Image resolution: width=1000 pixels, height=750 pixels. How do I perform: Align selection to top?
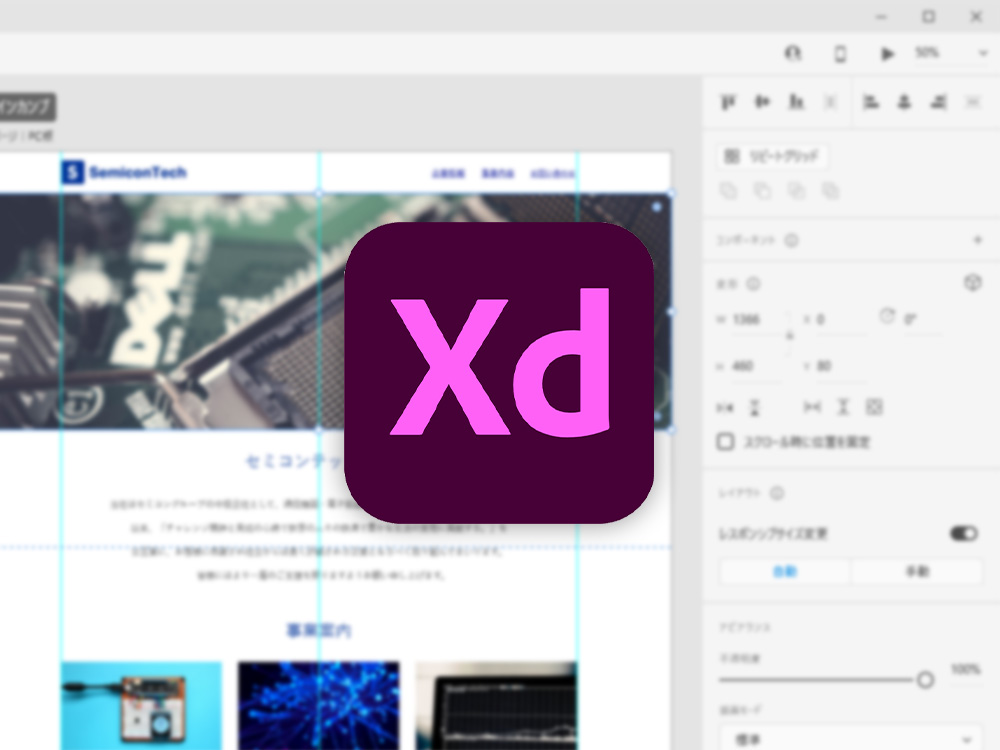[x=728, y=102]
